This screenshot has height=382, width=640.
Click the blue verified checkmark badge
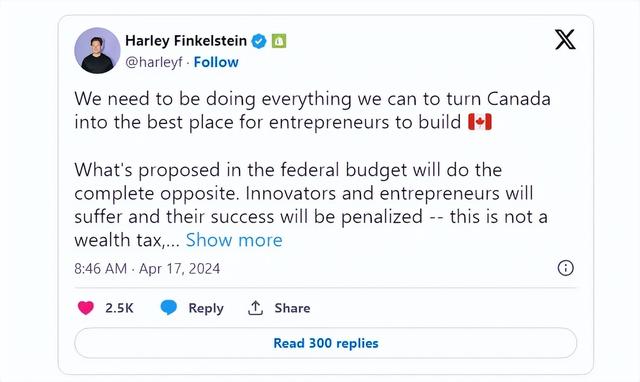pos(259,41)
